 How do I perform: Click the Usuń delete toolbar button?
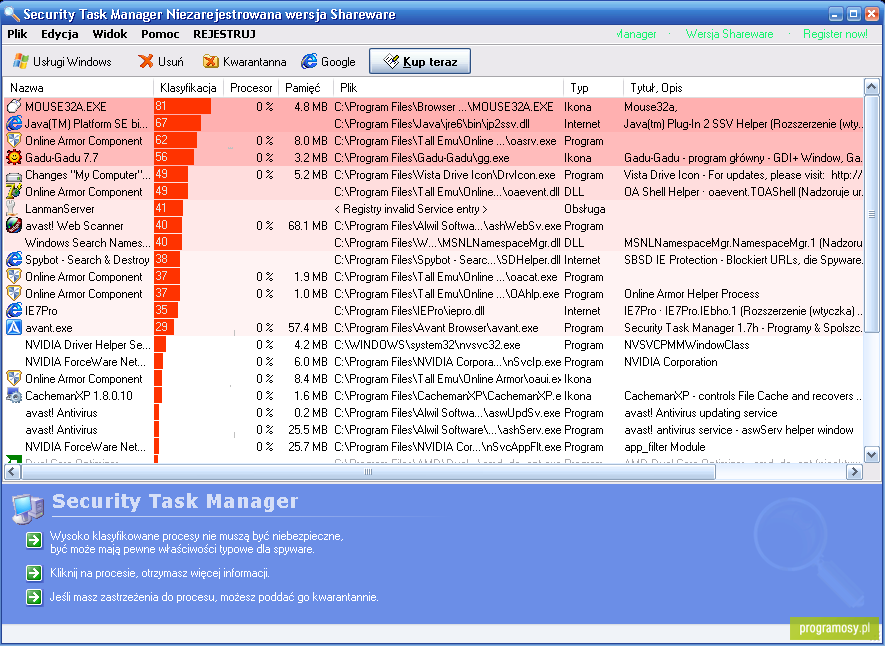161,61
